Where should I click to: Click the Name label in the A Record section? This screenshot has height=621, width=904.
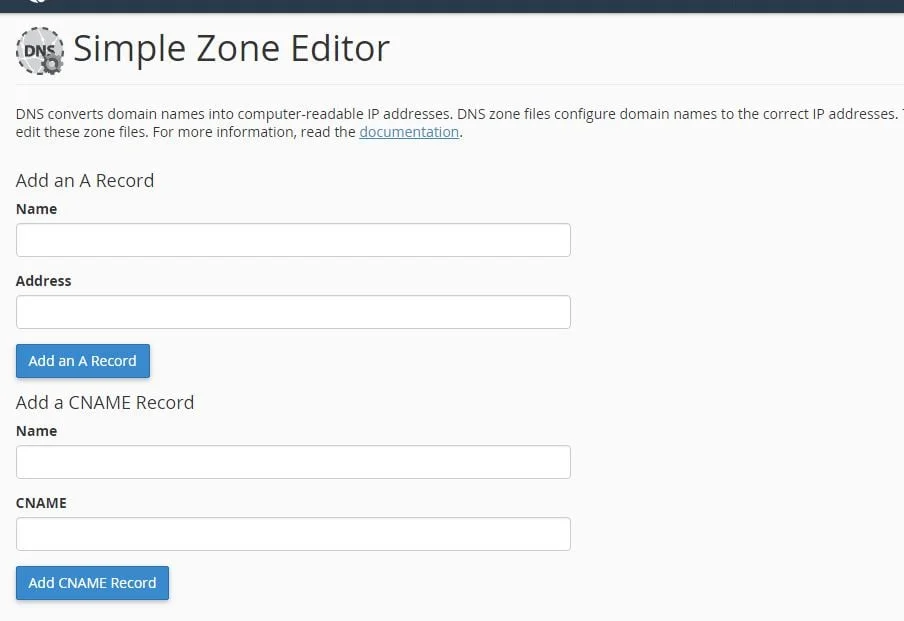coord(37,209)
